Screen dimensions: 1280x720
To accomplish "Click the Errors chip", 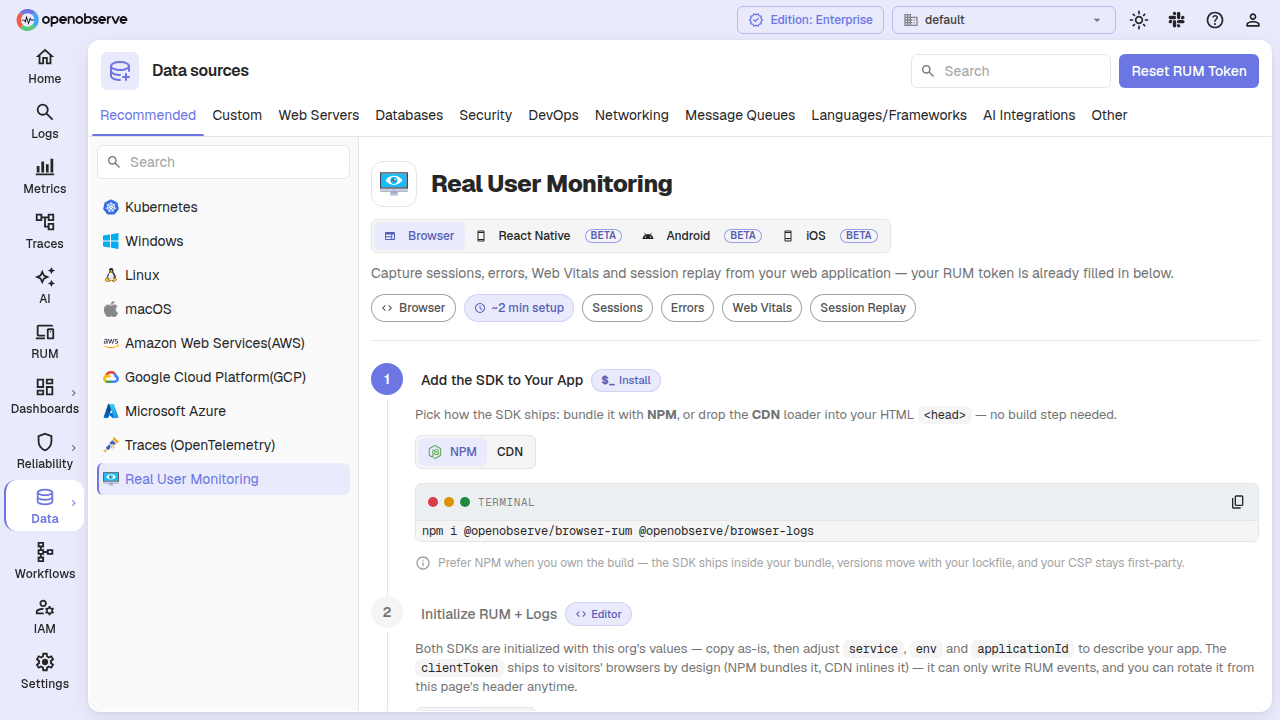I will 687,308.
